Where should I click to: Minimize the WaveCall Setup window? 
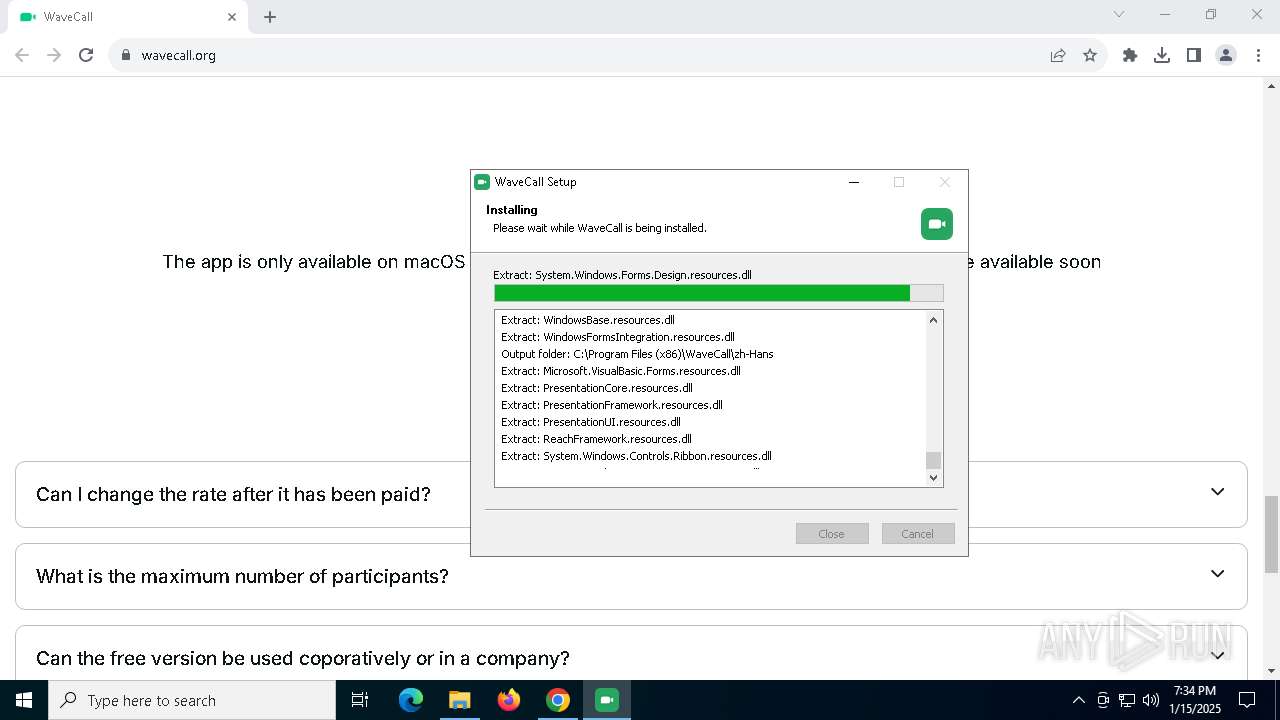click(854, 182)
